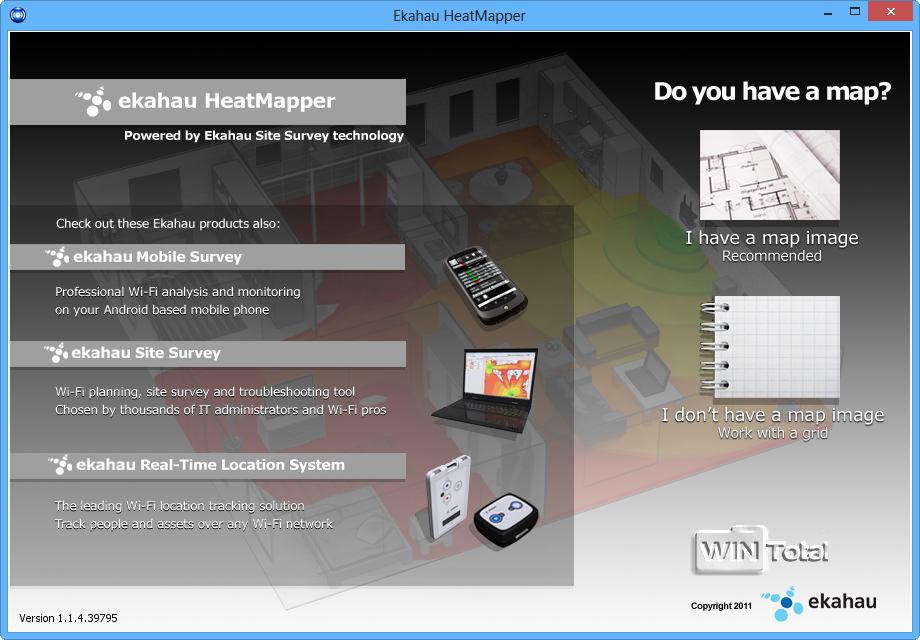Click the Android phone product image
The image size is (920, 640).
click(485, 286)
